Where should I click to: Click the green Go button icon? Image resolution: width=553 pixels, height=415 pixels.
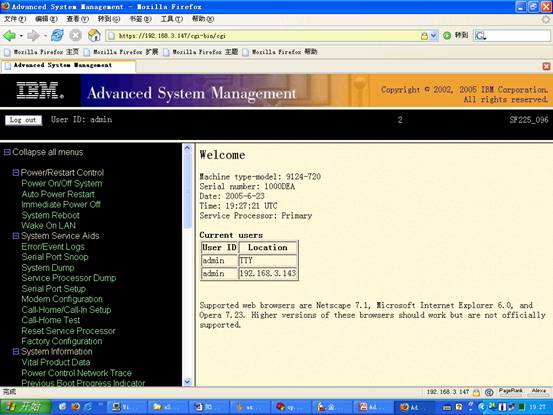pos(447,36)
